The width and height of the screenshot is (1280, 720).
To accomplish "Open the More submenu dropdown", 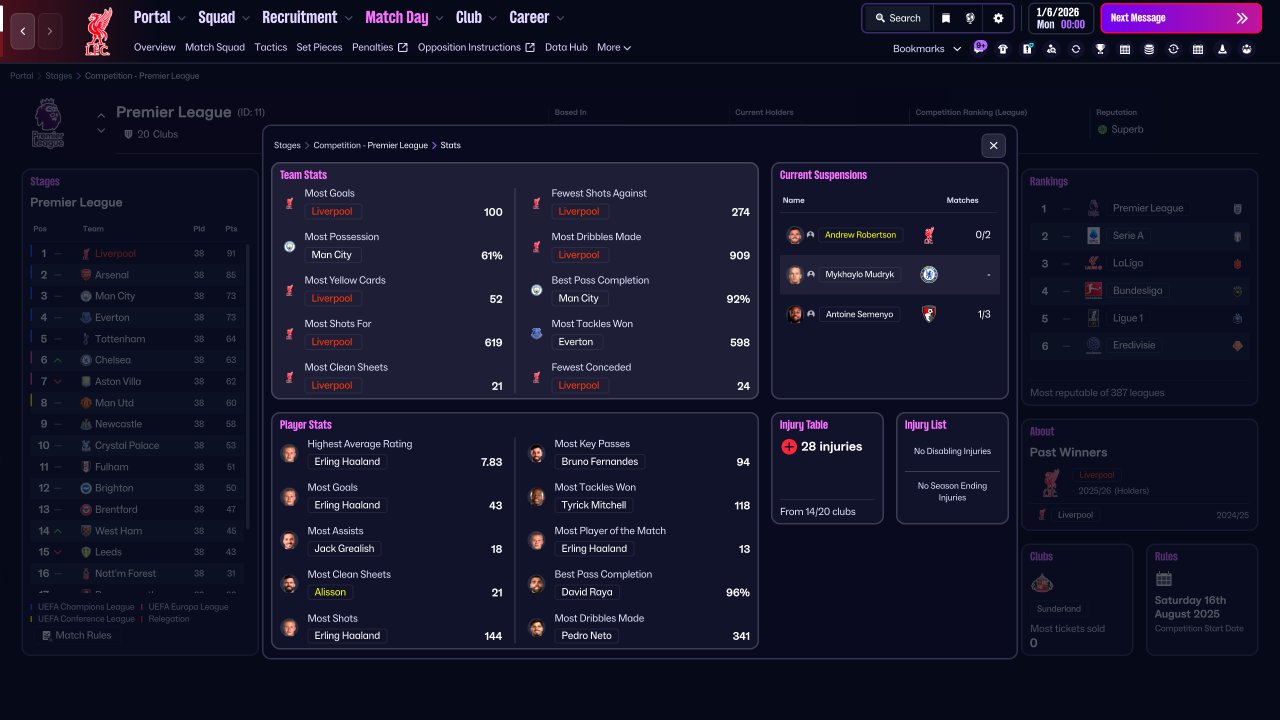I will pos(614,47).
